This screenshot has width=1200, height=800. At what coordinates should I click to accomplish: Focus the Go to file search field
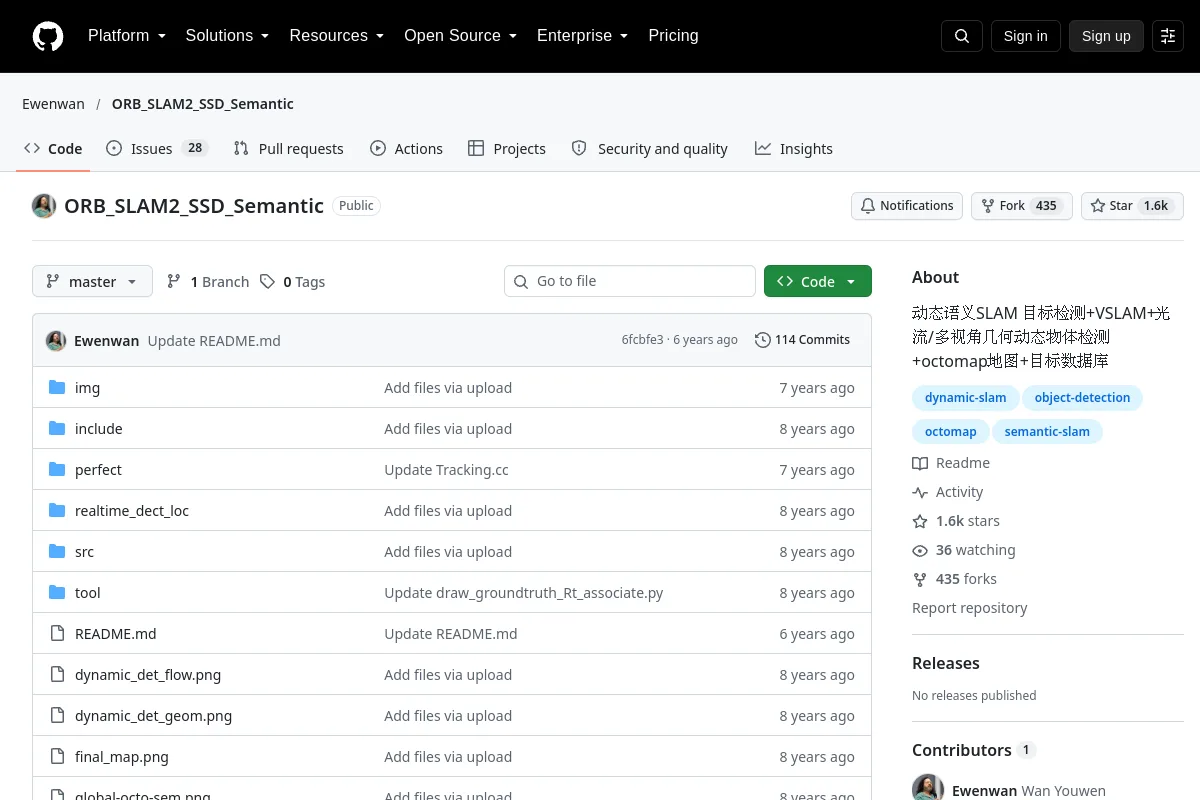[630, 281]
